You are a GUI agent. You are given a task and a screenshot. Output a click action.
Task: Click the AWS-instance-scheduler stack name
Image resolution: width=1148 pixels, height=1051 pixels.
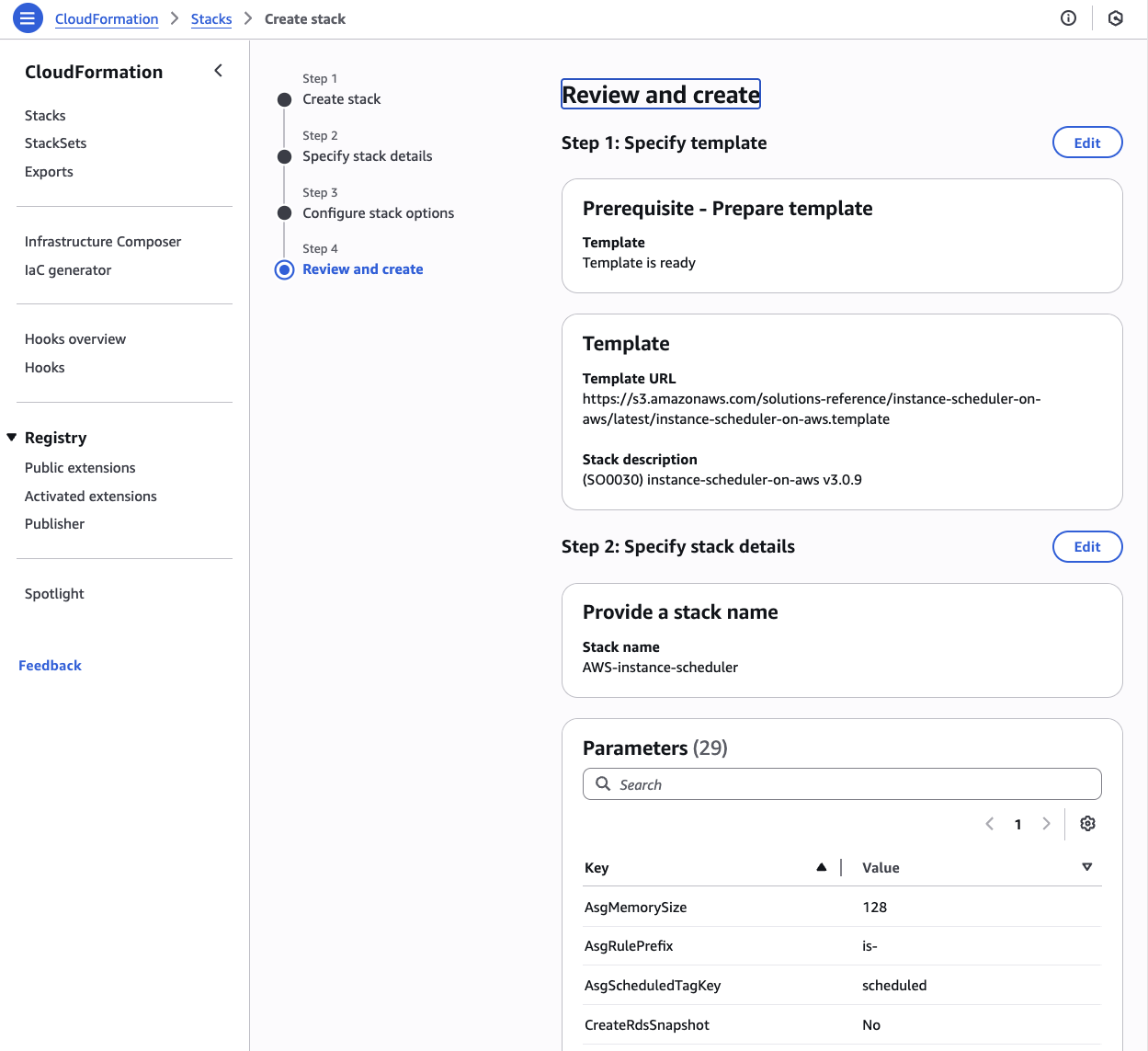point(660,668)
